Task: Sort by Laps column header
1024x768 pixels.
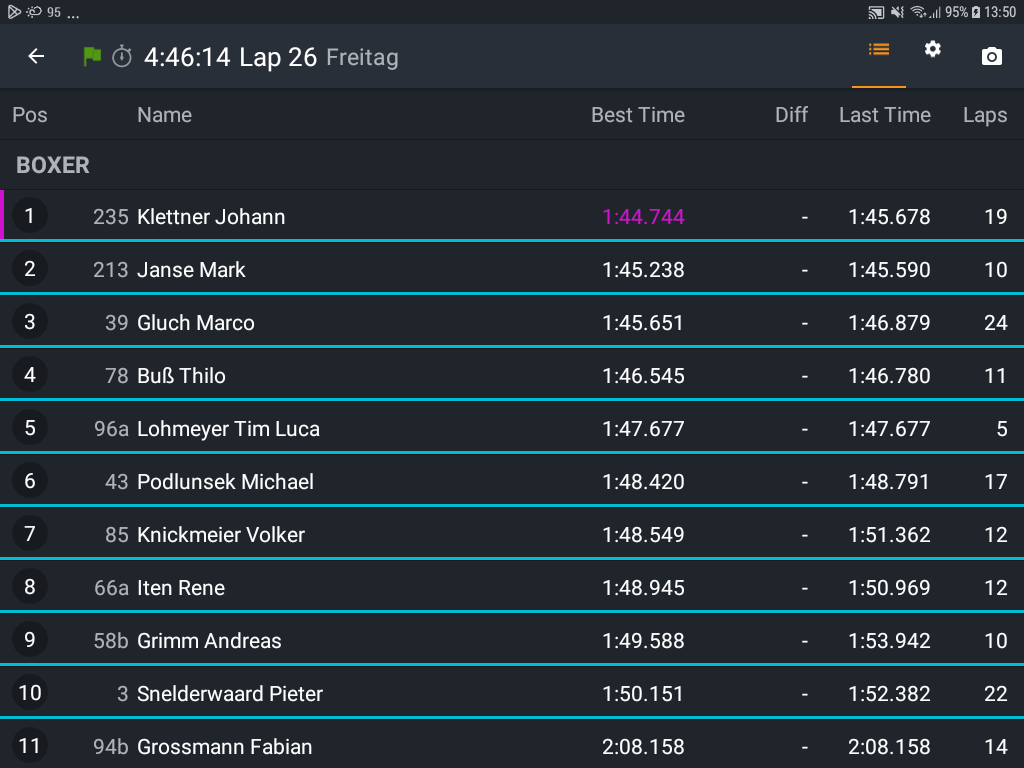Action: click(x=984, y=115)
